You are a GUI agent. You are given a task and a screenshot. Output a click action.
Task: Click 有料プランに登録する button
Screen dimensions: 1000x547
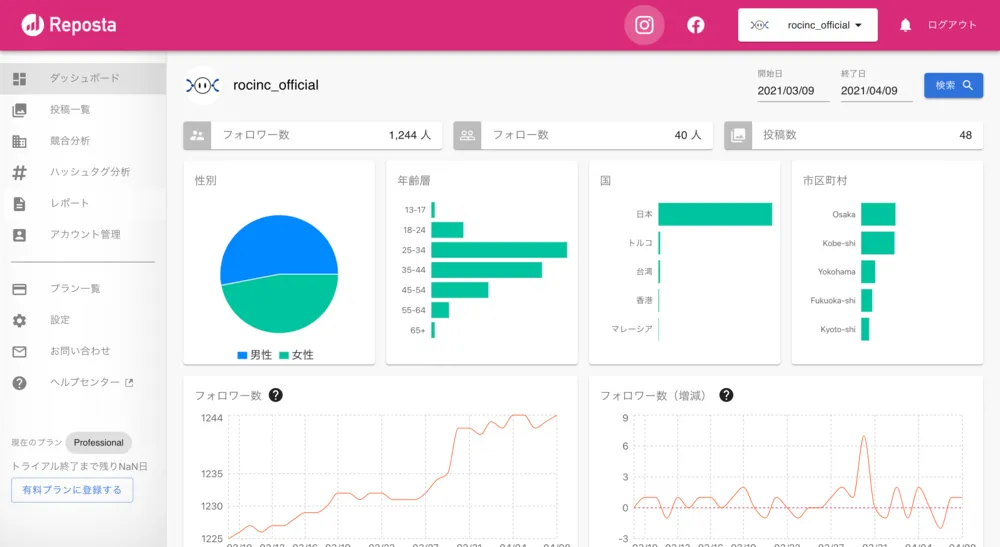(x=72, y=490)
